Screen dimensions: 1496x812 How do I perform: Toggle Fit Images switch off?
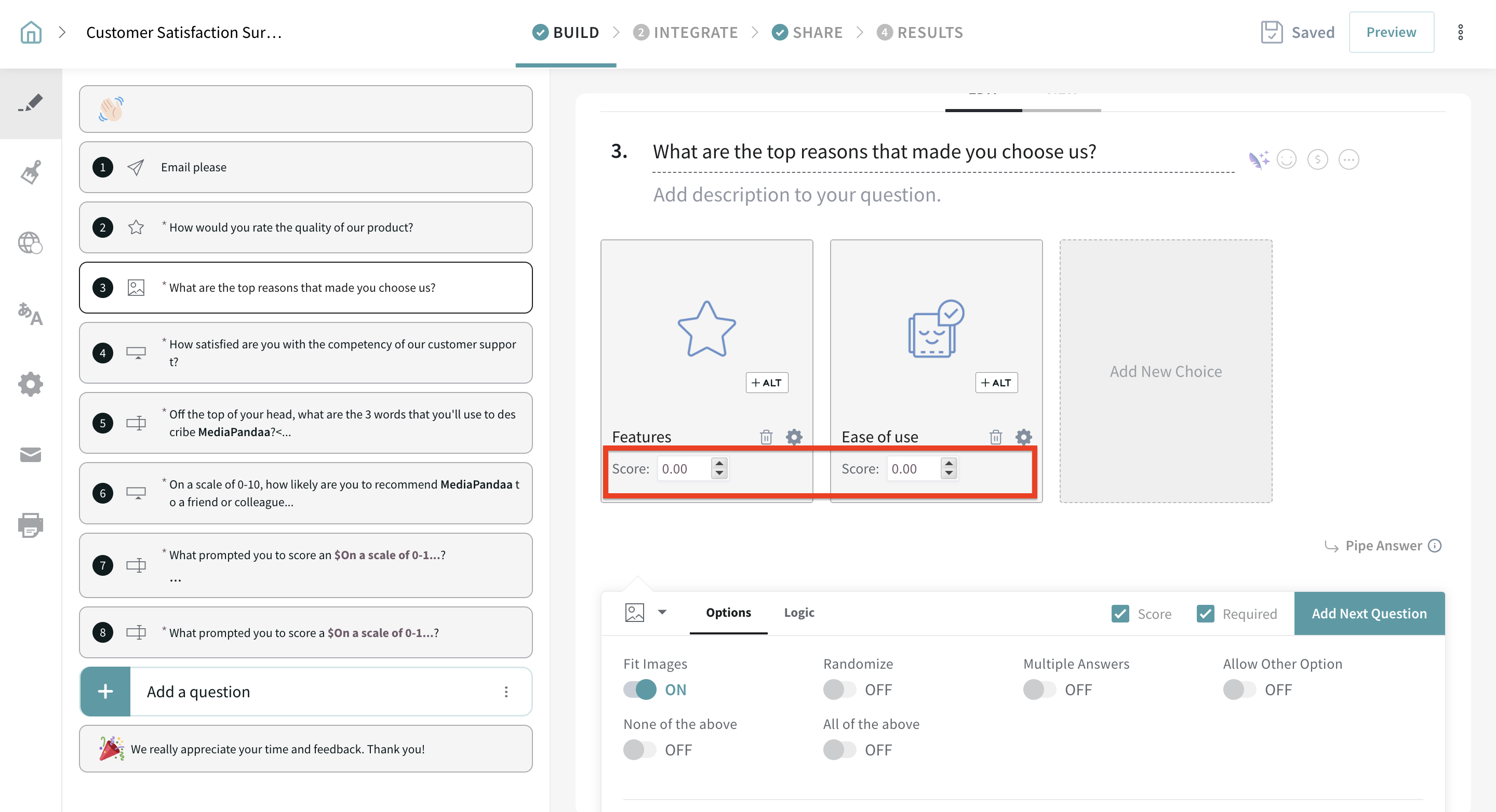639,689
